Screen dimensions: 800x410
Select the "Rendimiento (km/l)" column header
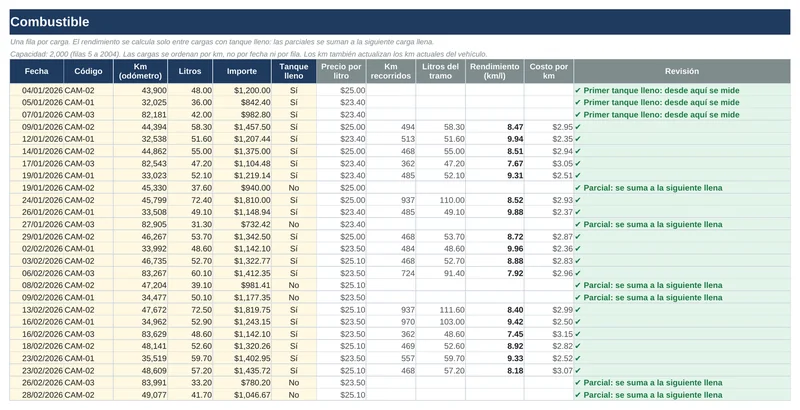coord(495,71)
